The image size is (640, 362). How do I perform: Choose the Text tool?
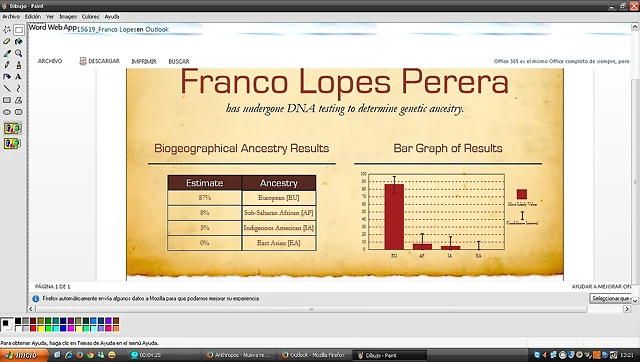point(18,77)
